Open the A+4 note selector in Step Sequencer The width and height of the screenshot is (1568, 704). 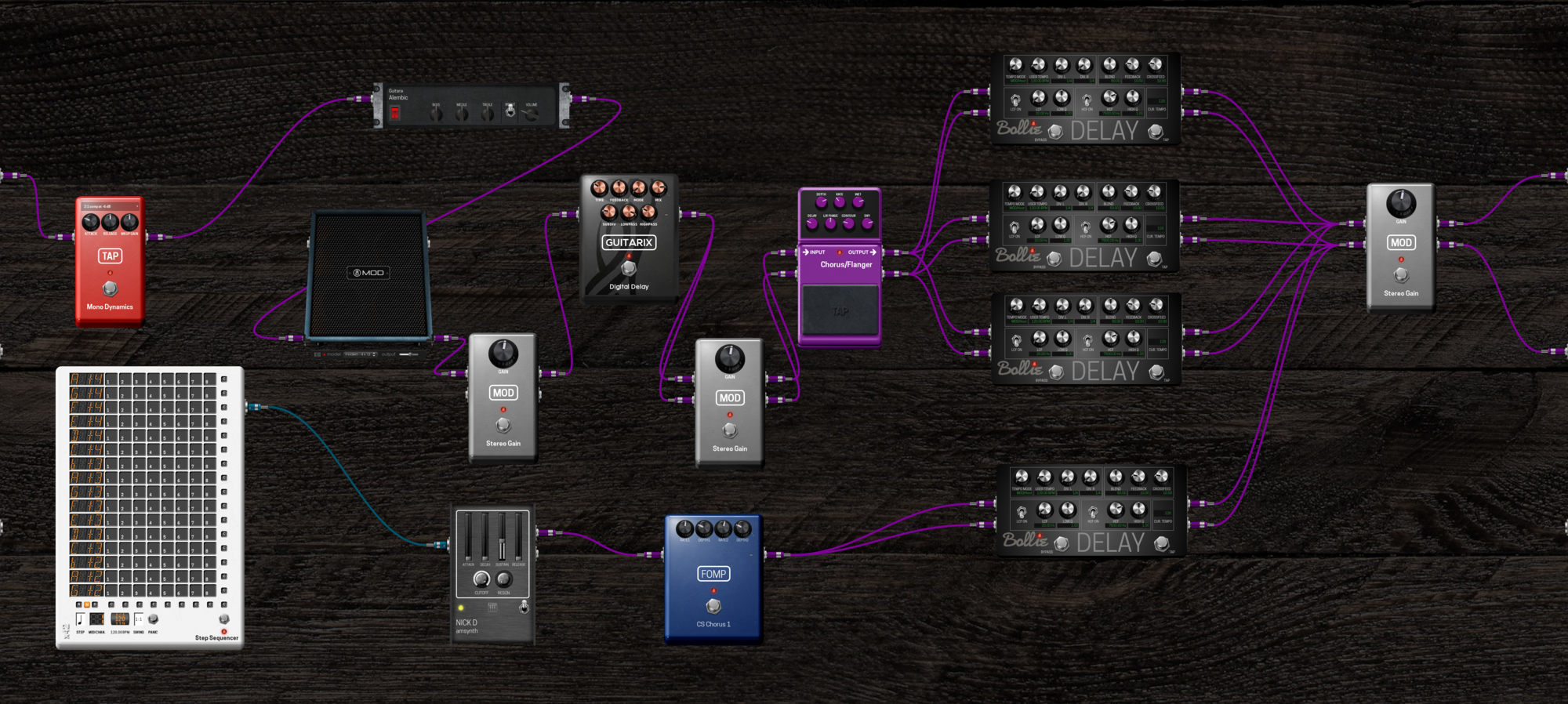pos(86,379)
